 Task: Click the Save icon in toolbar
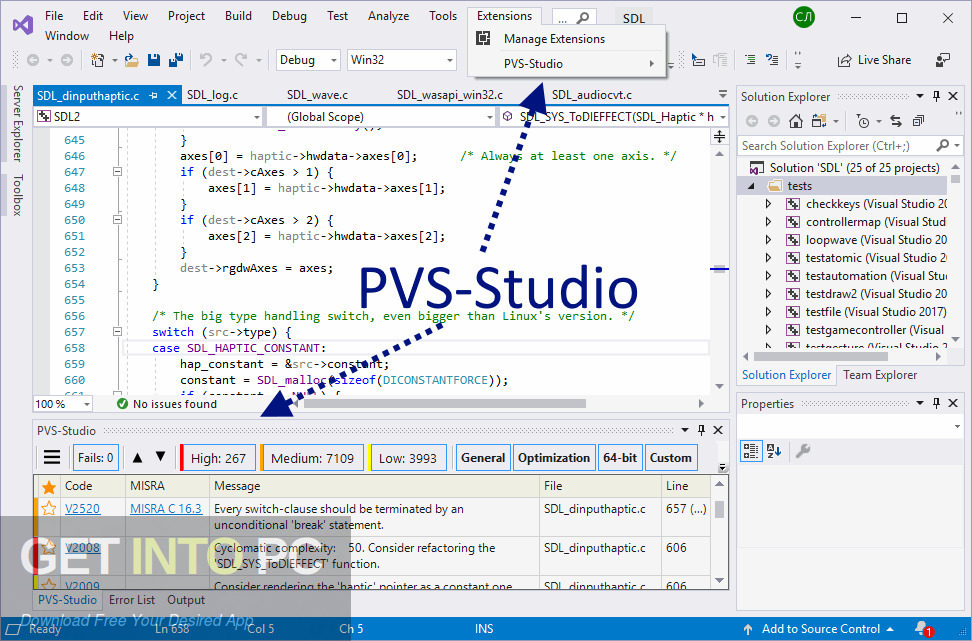coord(154,60)
